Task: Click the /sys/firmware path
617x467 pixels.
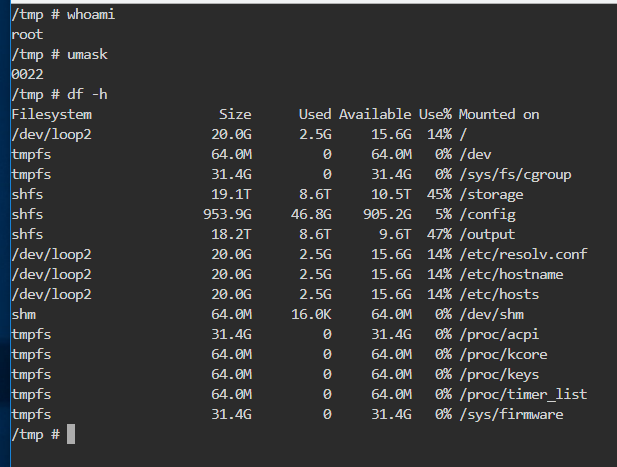Action: coord(511,414)
